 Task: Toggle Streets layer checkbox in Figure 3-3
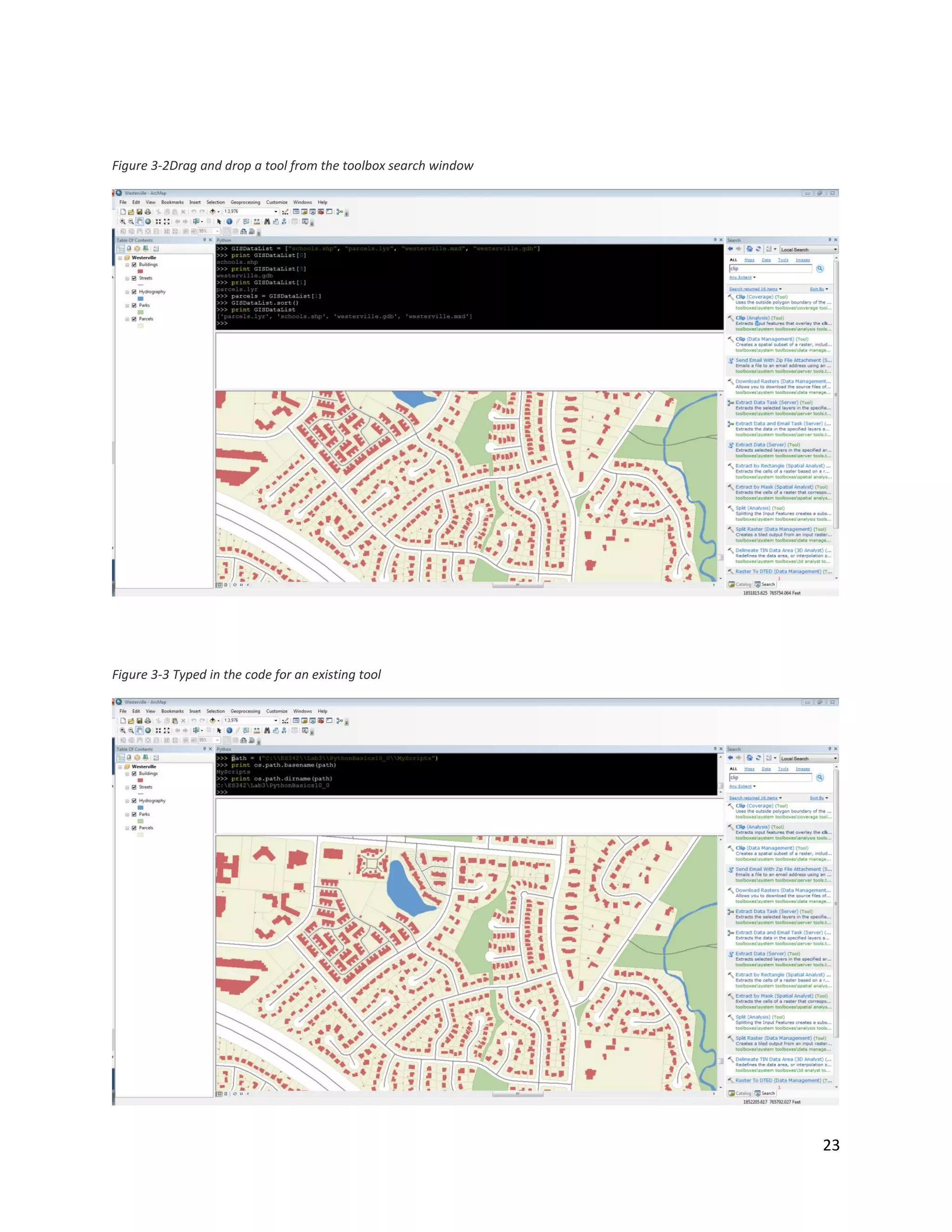pos(134,787)
